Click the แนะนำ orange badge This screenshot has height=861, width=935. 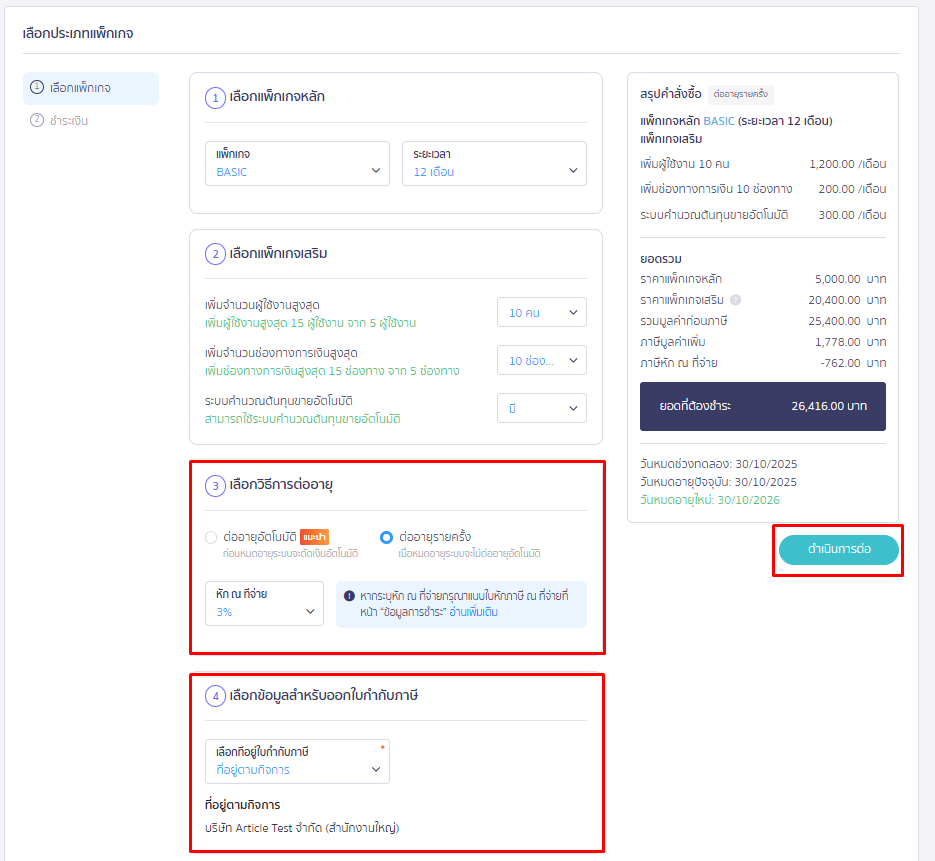315,537
